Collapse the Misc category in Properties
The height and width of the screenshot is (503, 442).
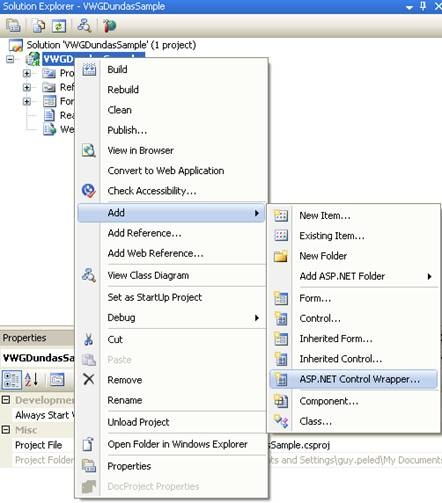point(6,429)
